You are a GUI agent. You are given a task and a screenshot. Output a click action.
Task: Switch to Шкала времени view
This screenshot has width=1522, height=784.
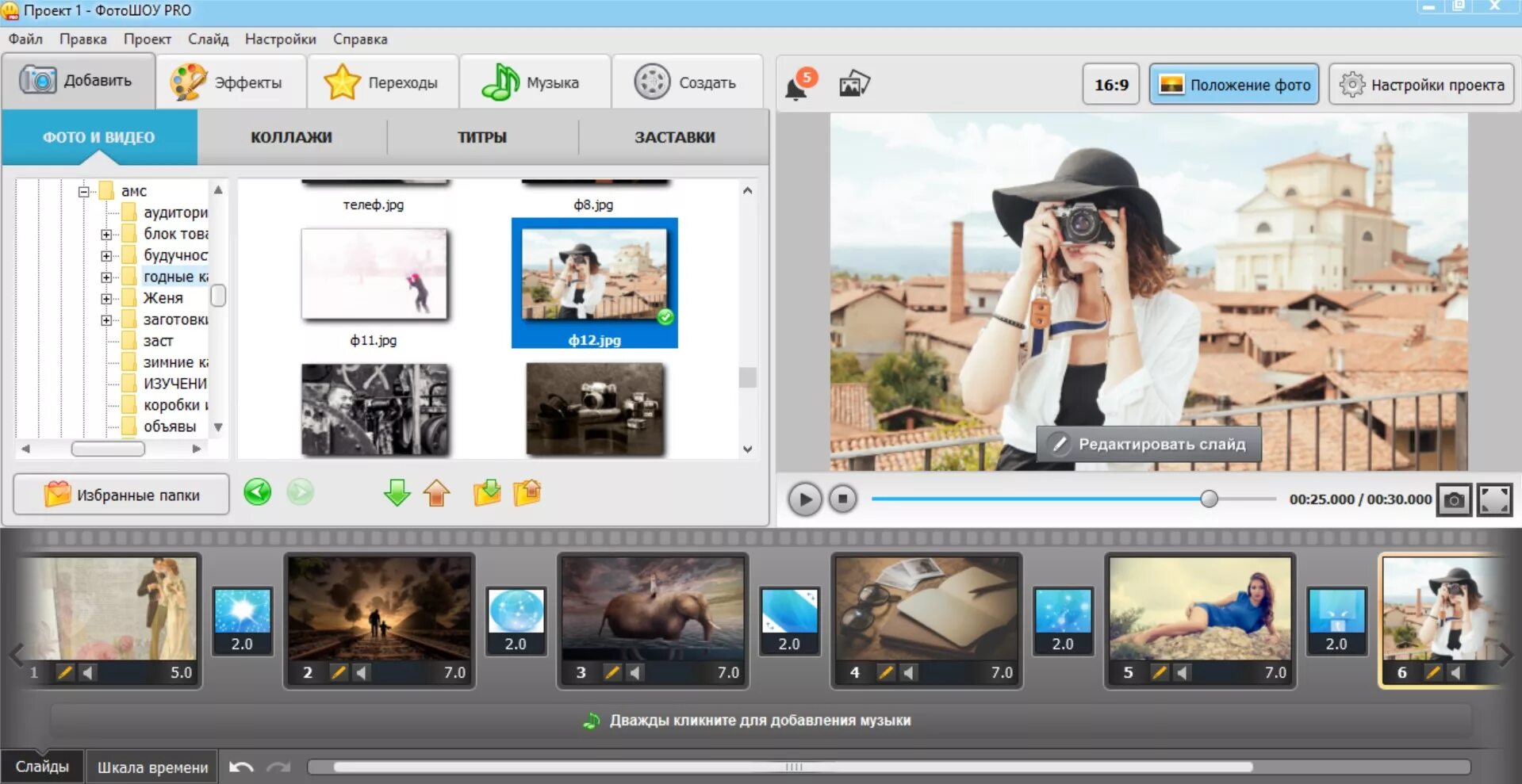152,767
